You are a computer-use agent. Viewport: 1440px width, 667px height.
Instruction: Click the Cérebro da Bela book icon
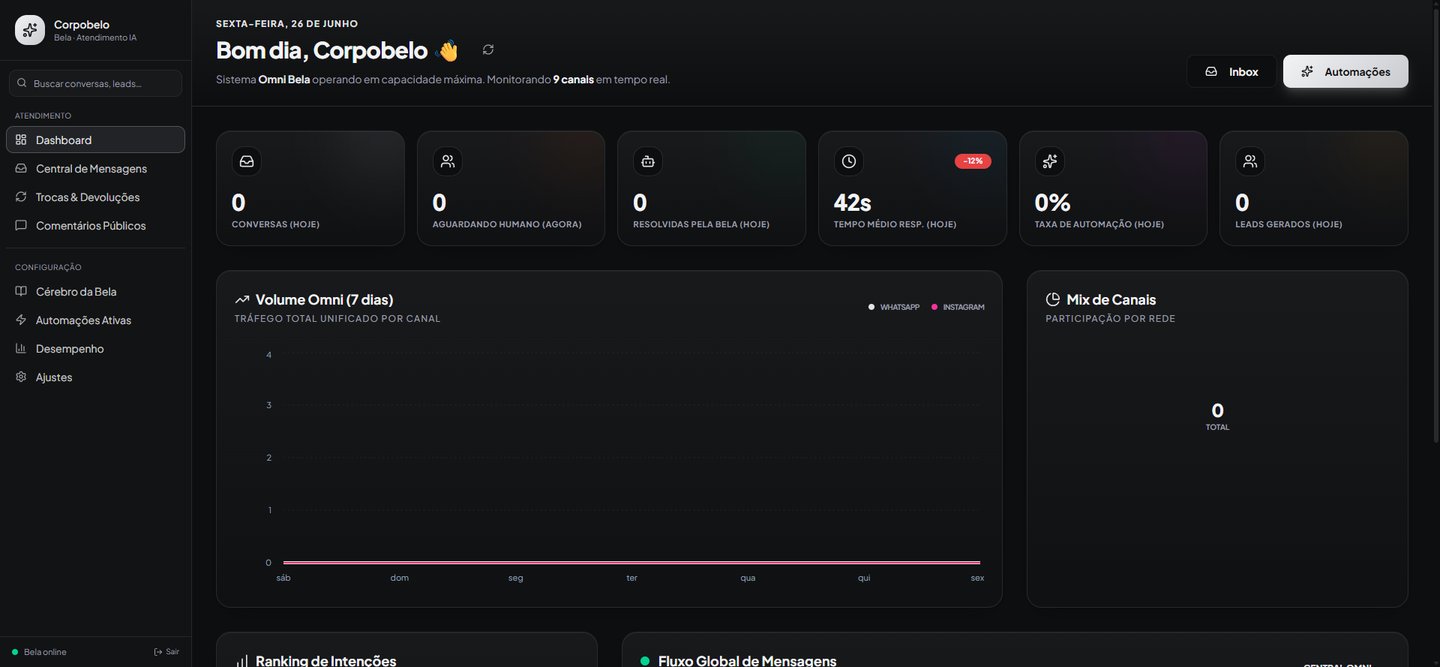tap(21, 291)
